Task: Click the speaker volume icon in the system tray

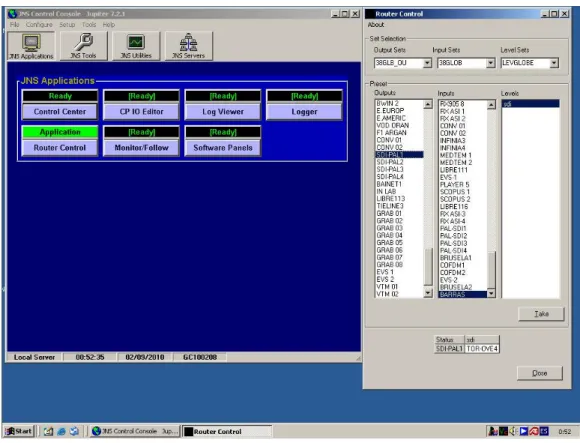Action: pos(513,431)
